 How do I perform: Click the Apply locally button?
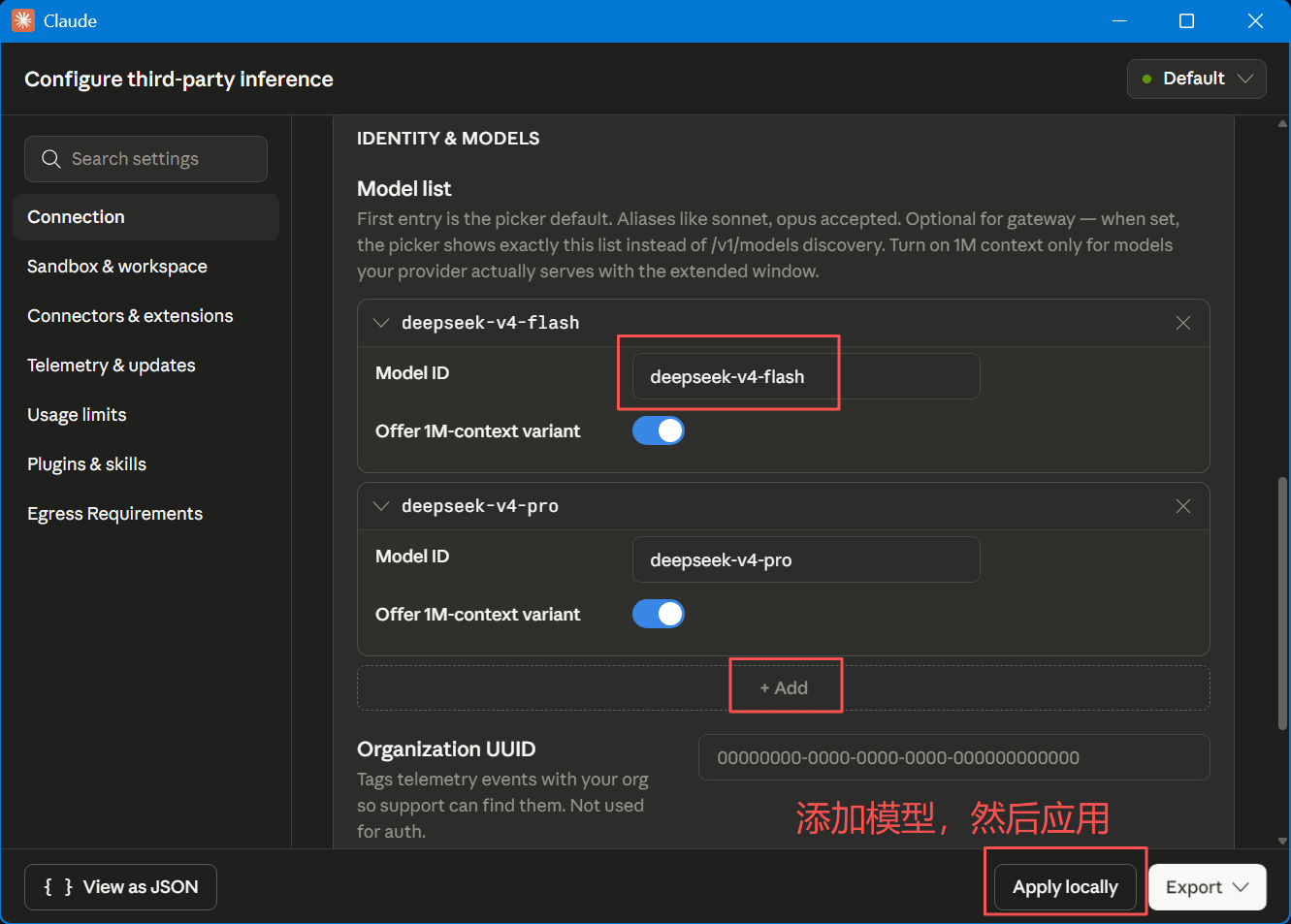(1065, 887)
